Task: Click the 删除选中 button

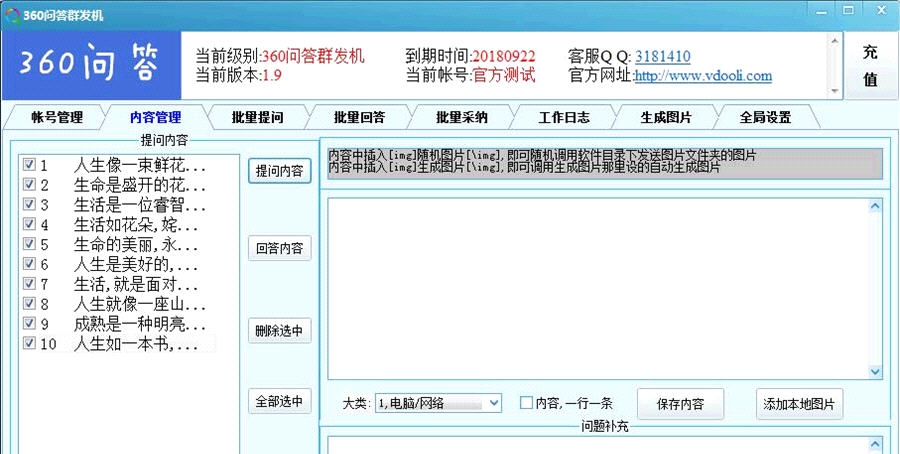Action: click(x=280, y=331)
